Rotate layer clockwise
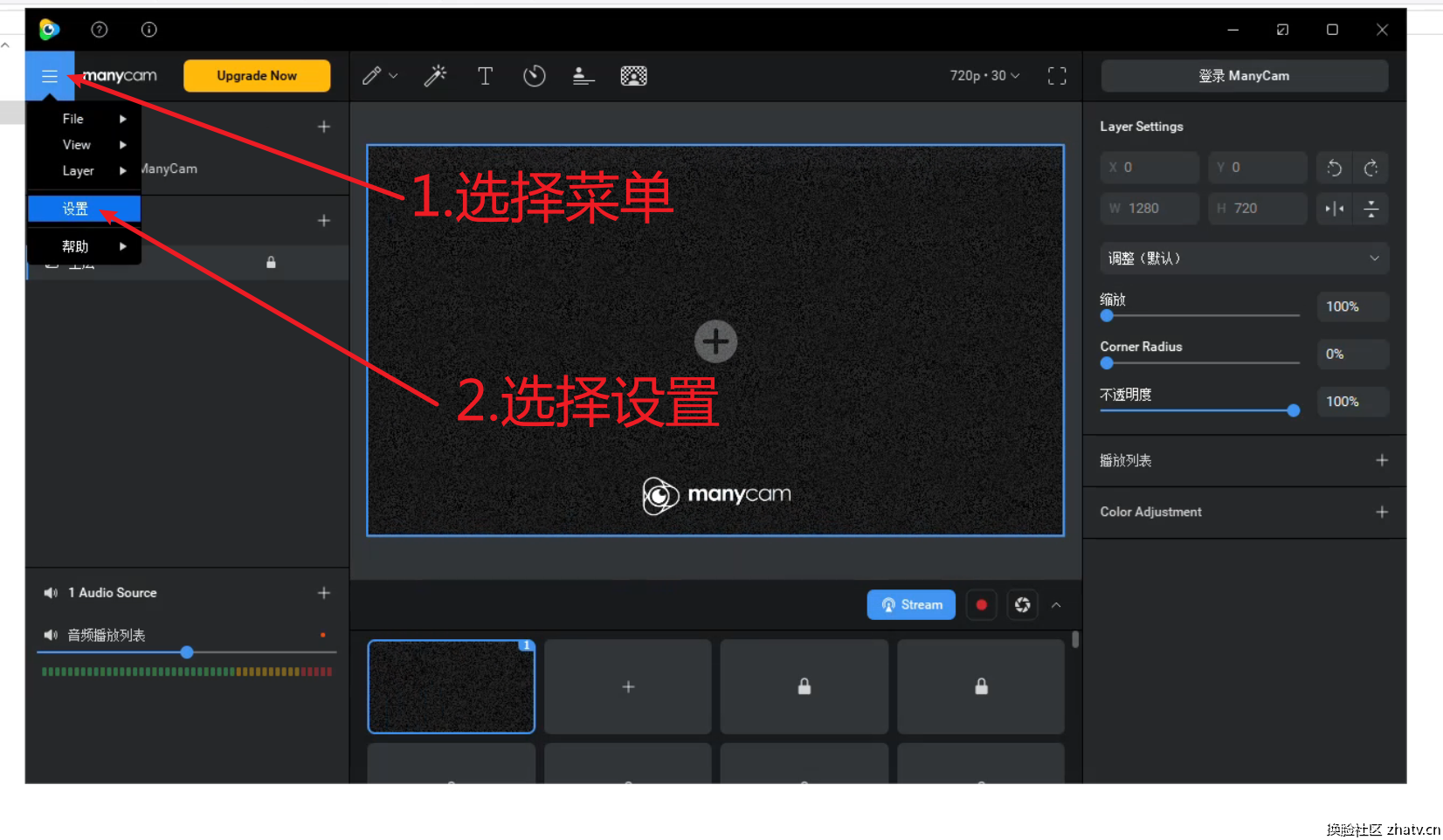 [1371, 168]
